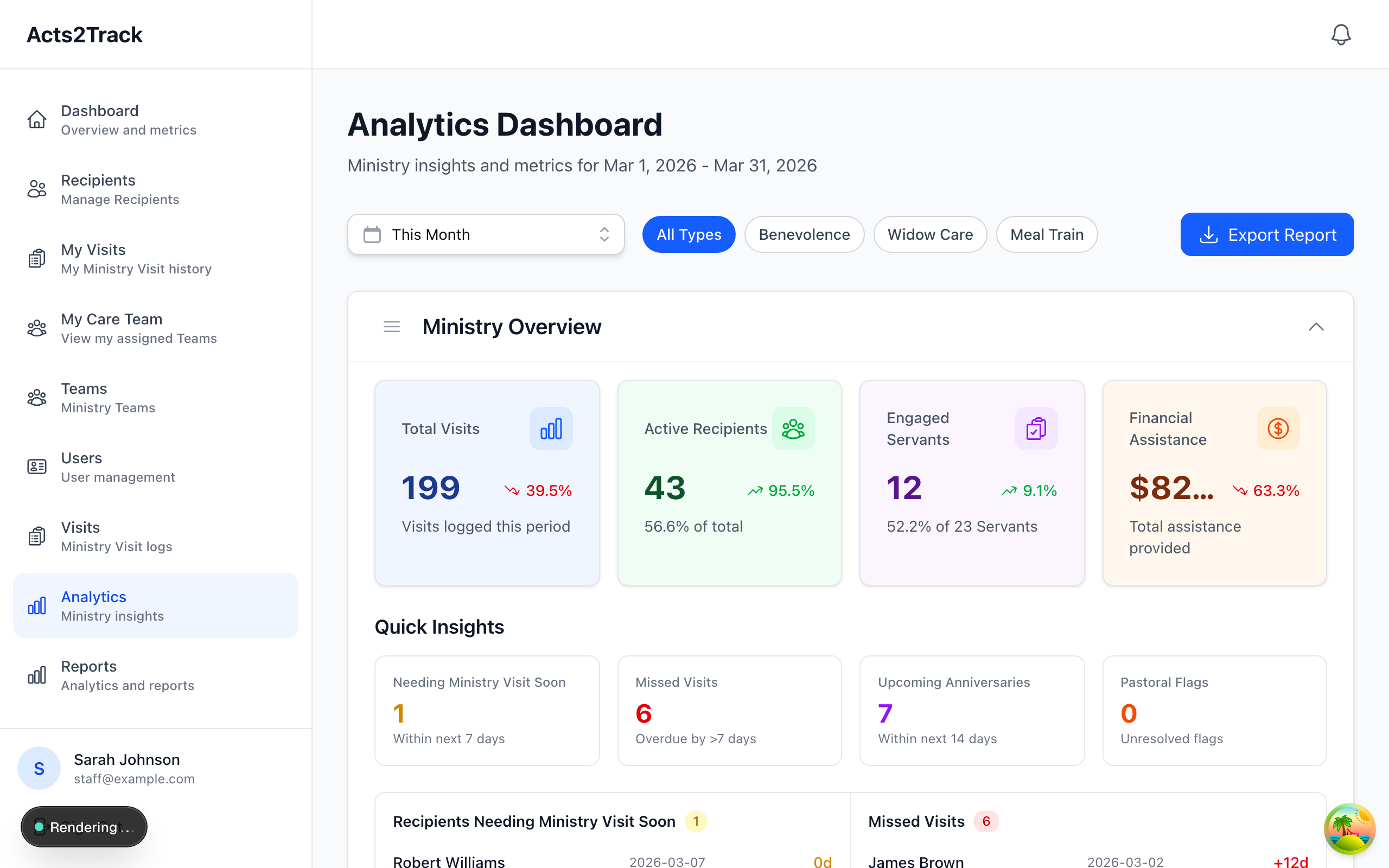
Task: Click the tropical island icon at bottom right
Action: 1350,829
